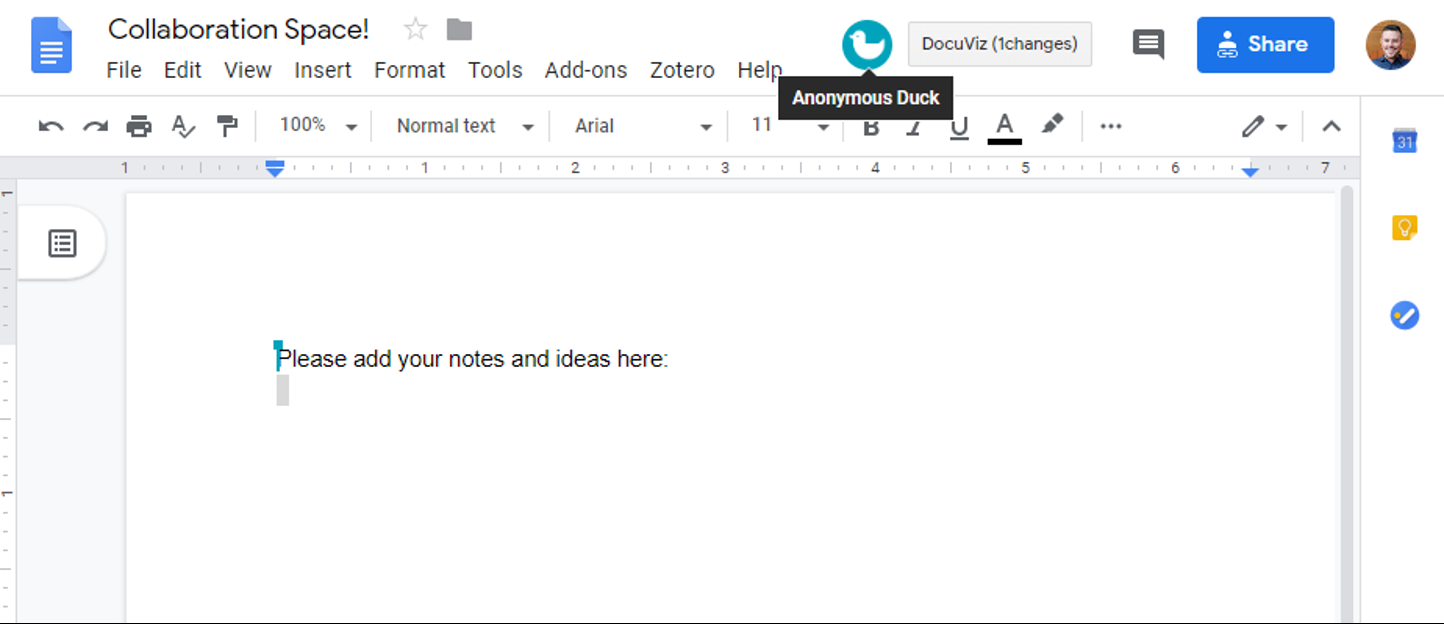Open the Insert menu
1444x624 pixels.
322,70
